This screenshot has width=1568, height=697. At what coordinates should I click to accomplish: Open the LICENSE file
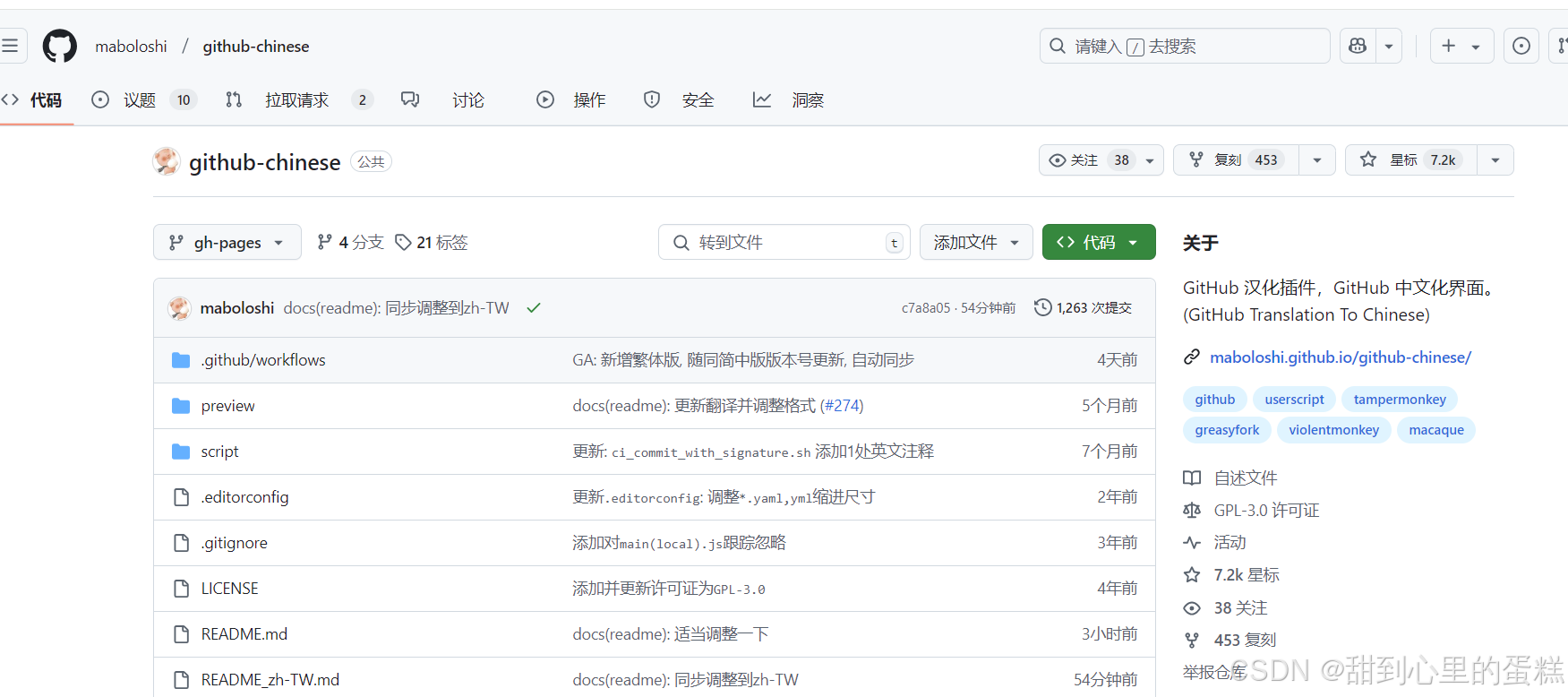(230, 589)
